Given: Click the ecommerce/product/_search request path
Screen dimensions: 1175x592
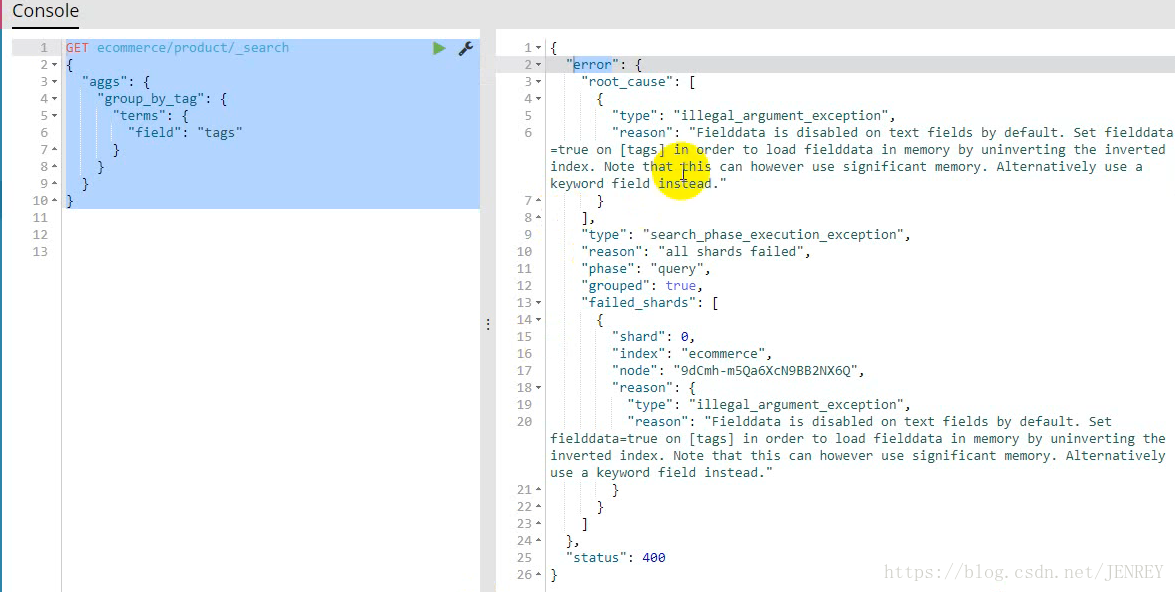Looking at the screenshot, I should 193,48.
